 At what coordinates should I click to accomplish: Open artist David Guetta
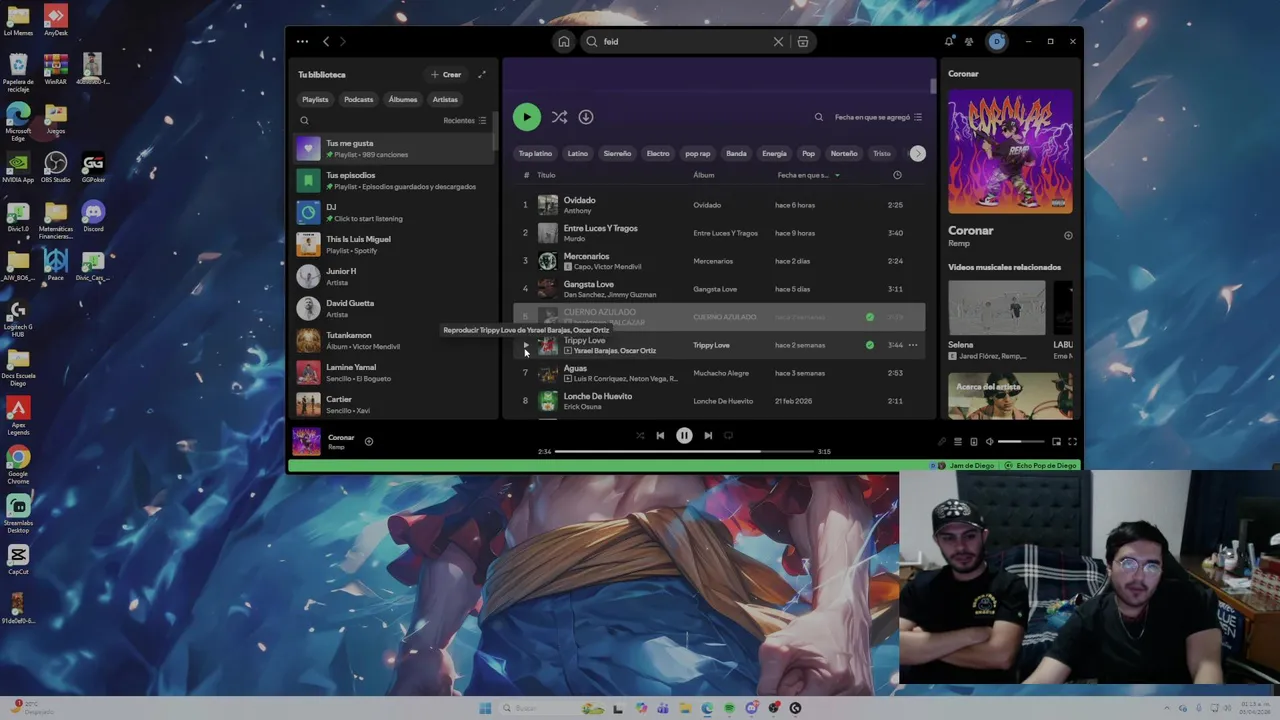[x=394, y=308]
